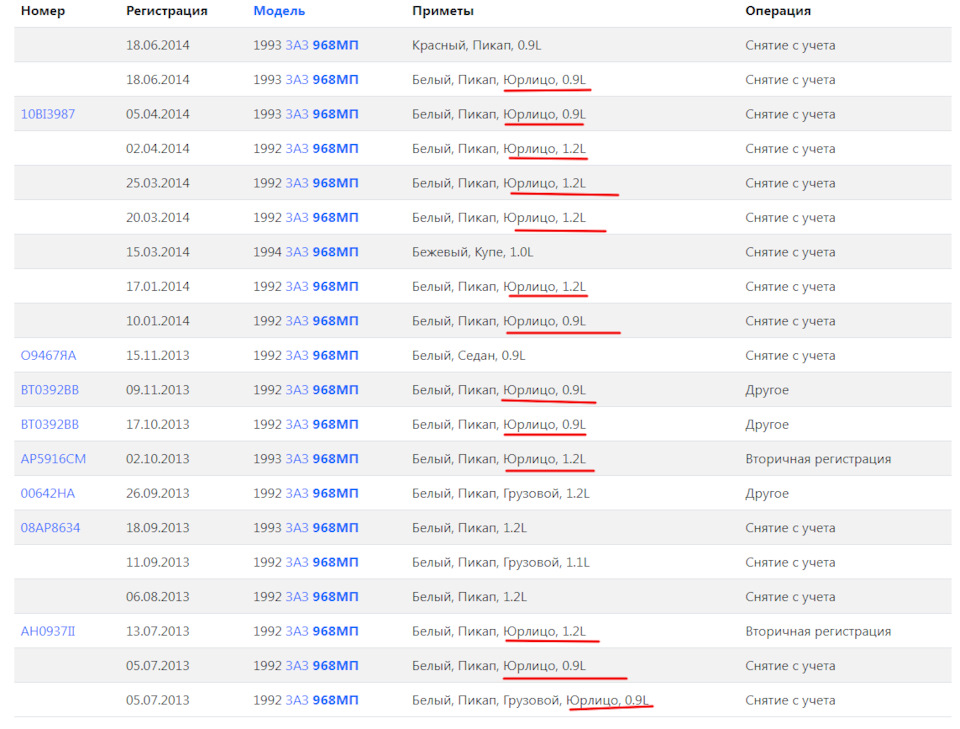Image resolution: width=960 pixels, height=729 pixels.
Task: Click 'Вторичная регистрация' in AP5916CM row
Action: click(818, 459)
